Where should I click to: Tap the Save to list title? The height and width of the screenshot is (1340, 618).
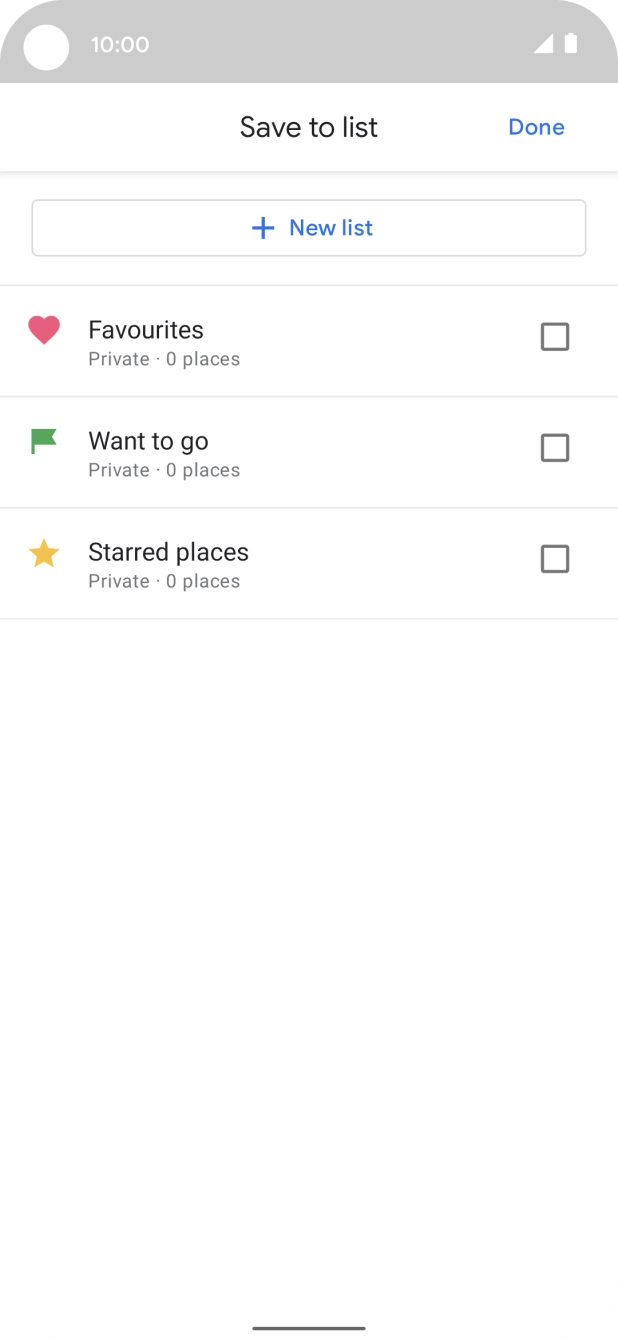tap(309, 127)
